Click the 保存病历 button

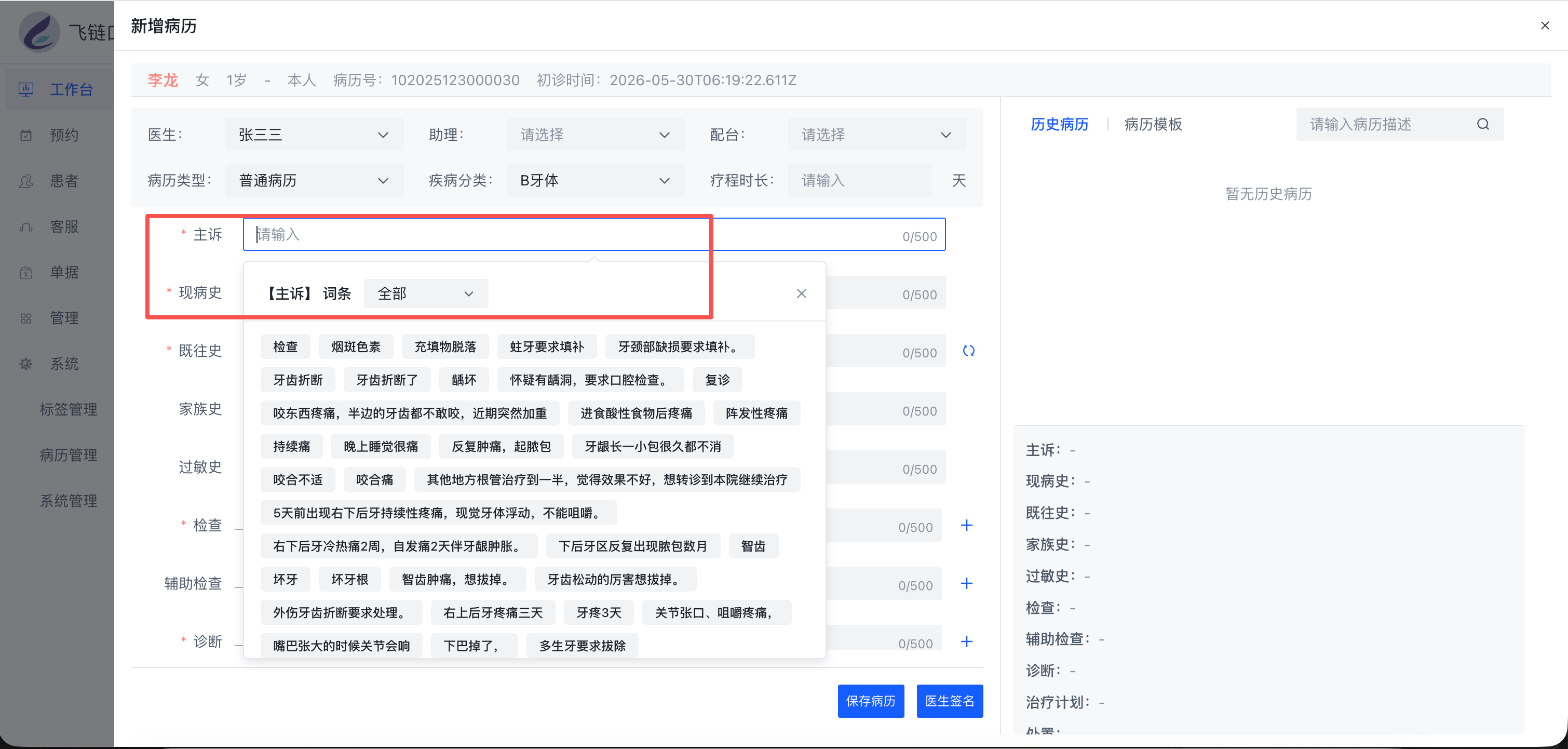tap(870, 701)
